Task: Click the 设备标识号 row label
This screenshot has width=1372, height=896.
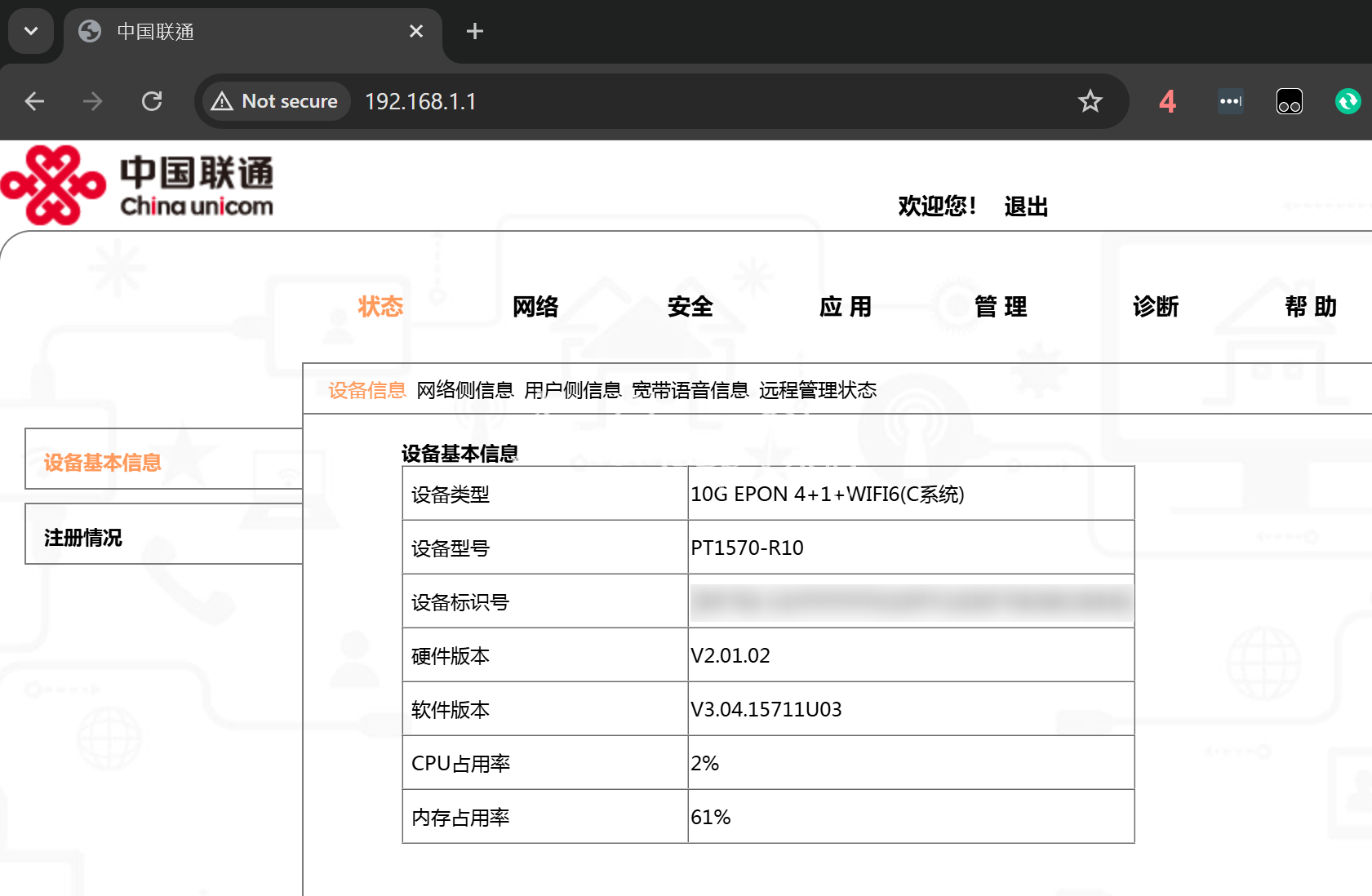Action: pyautogui.click(x=460, y=602)
